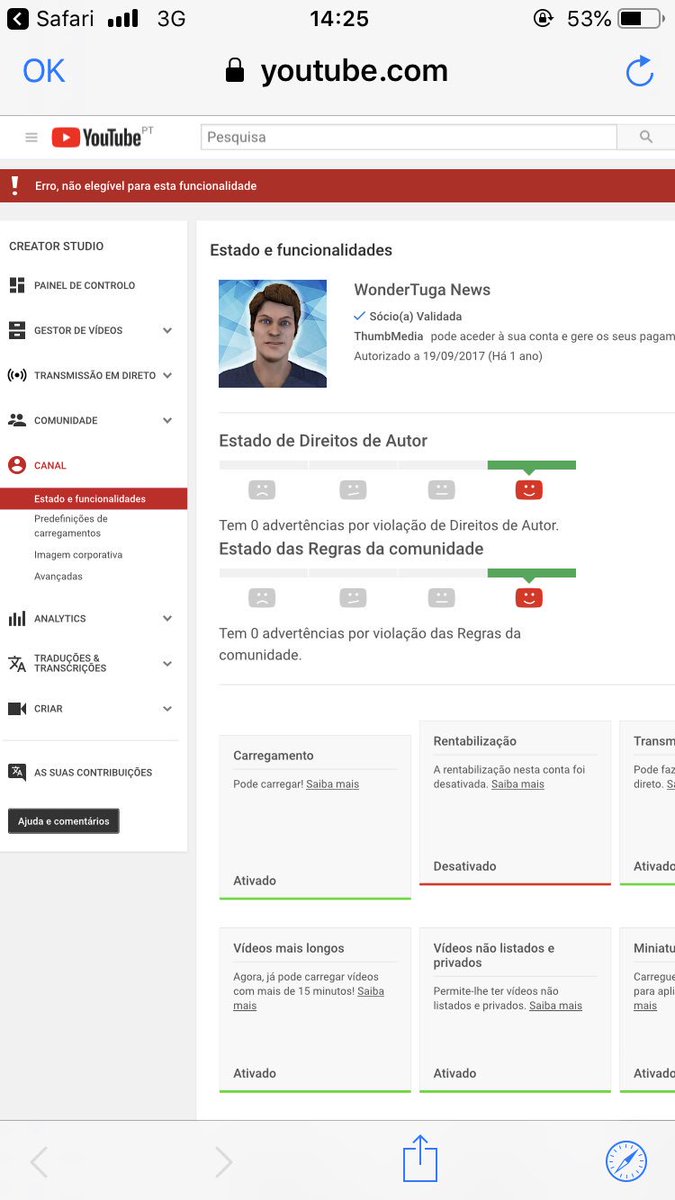Click the red happy face under Regras da comunidade
675x1200 pixels.
coord(529,597)
